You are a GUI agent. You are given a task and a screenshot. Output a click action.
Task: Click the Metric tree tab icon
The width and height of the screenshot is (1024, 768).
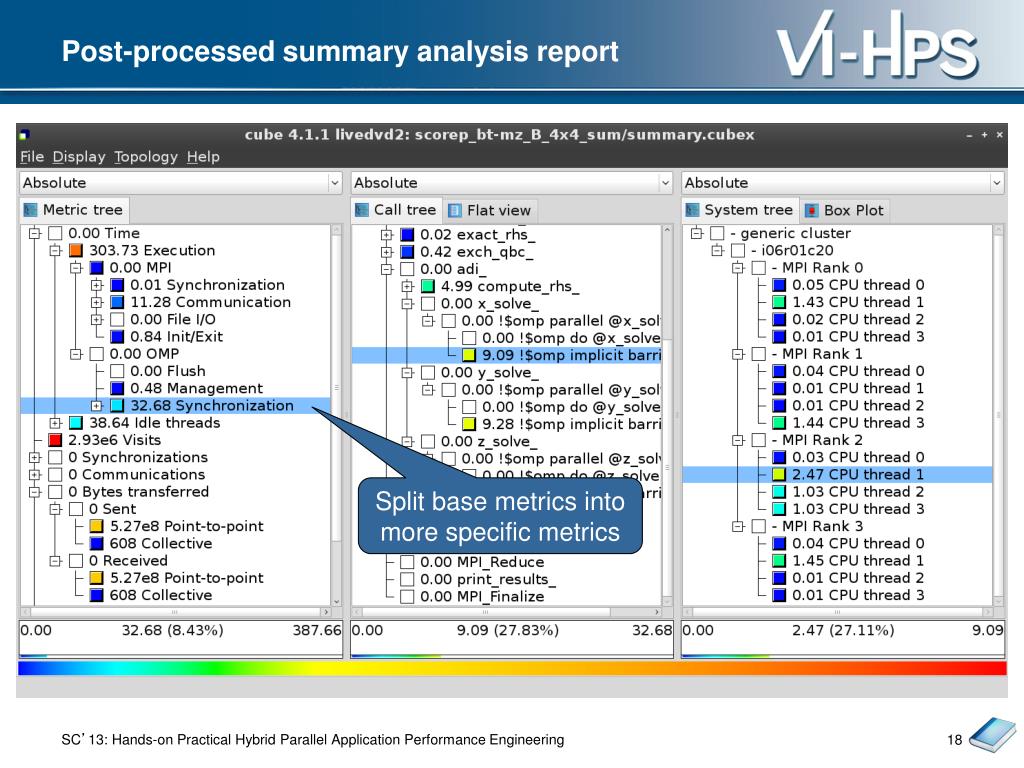[30, 210]
